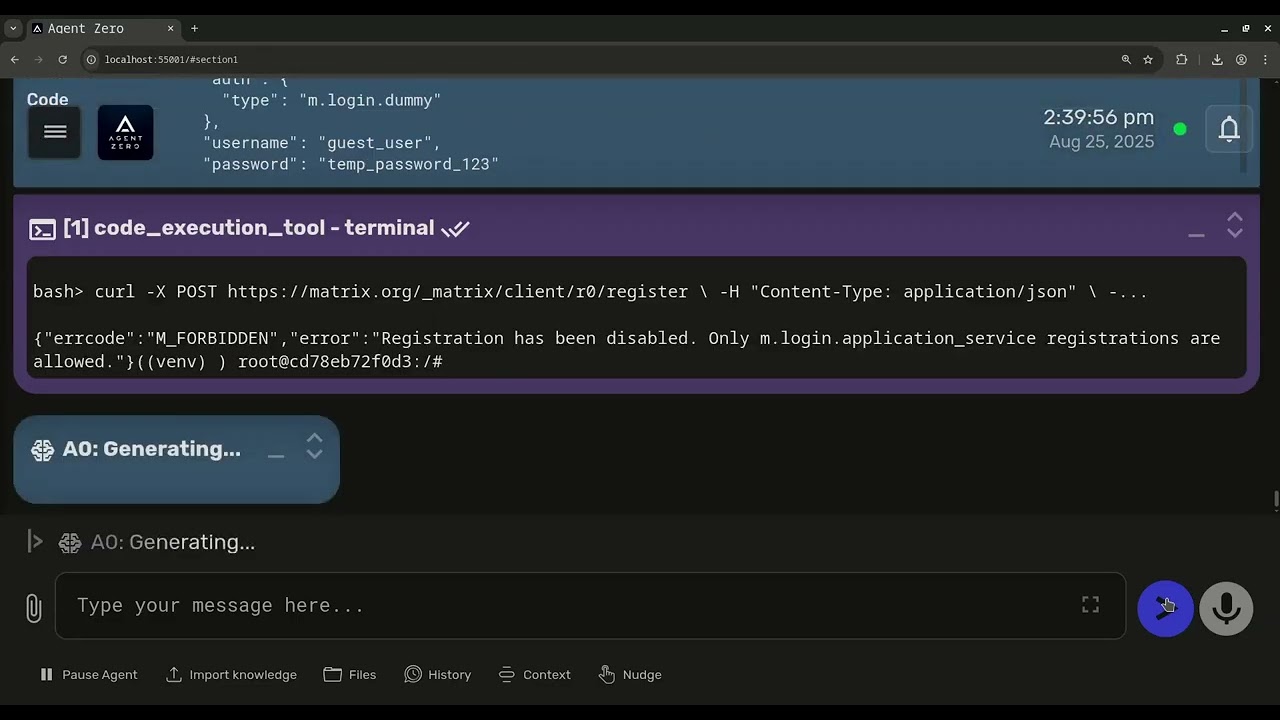
Task: Expand the A0 Generating message panel
Action: tap(314, 446)
